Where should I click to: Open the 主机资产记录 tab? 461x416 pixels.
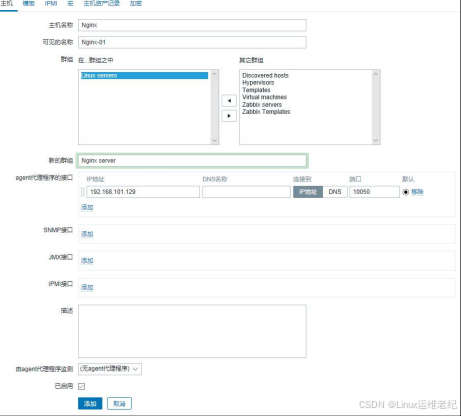pos(101,4)
